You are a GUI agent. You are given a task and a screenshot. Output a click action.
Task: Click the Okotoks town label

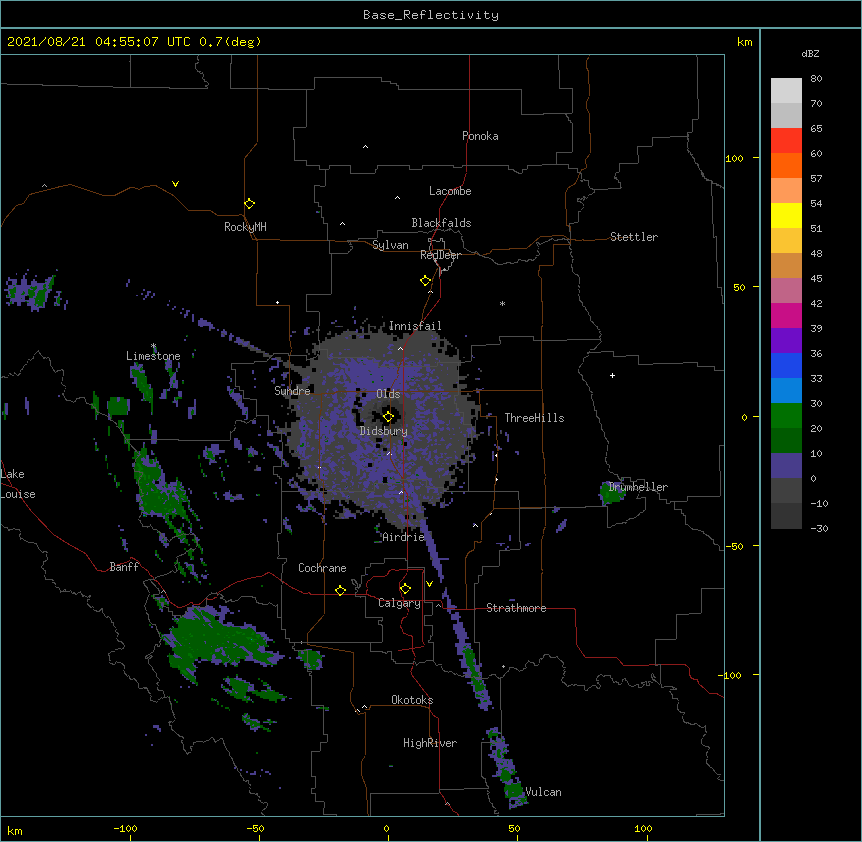[x=412, y=700]
